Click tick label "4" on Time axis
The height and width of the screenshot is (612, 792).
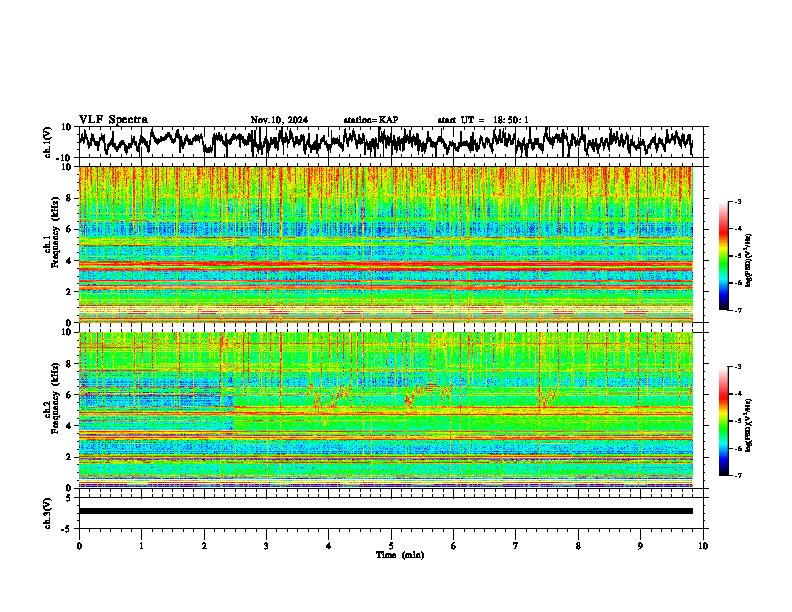point(329,546)
